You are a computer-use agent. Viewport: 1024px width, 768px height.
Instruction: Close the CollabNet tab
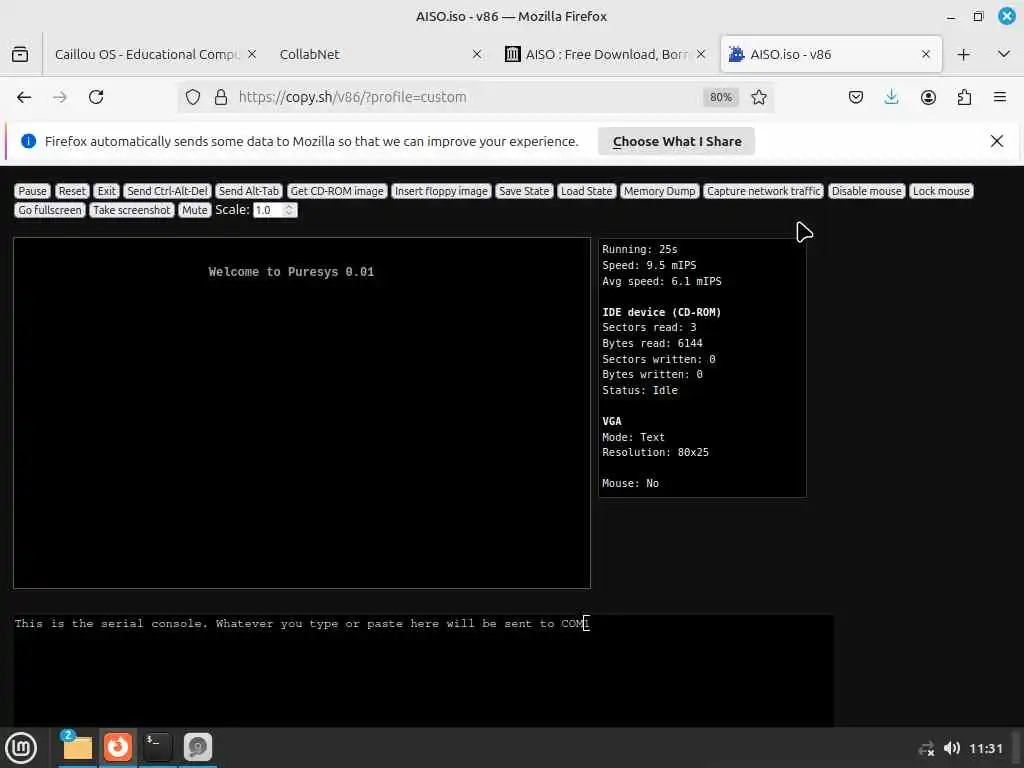[x=477, y=54]
